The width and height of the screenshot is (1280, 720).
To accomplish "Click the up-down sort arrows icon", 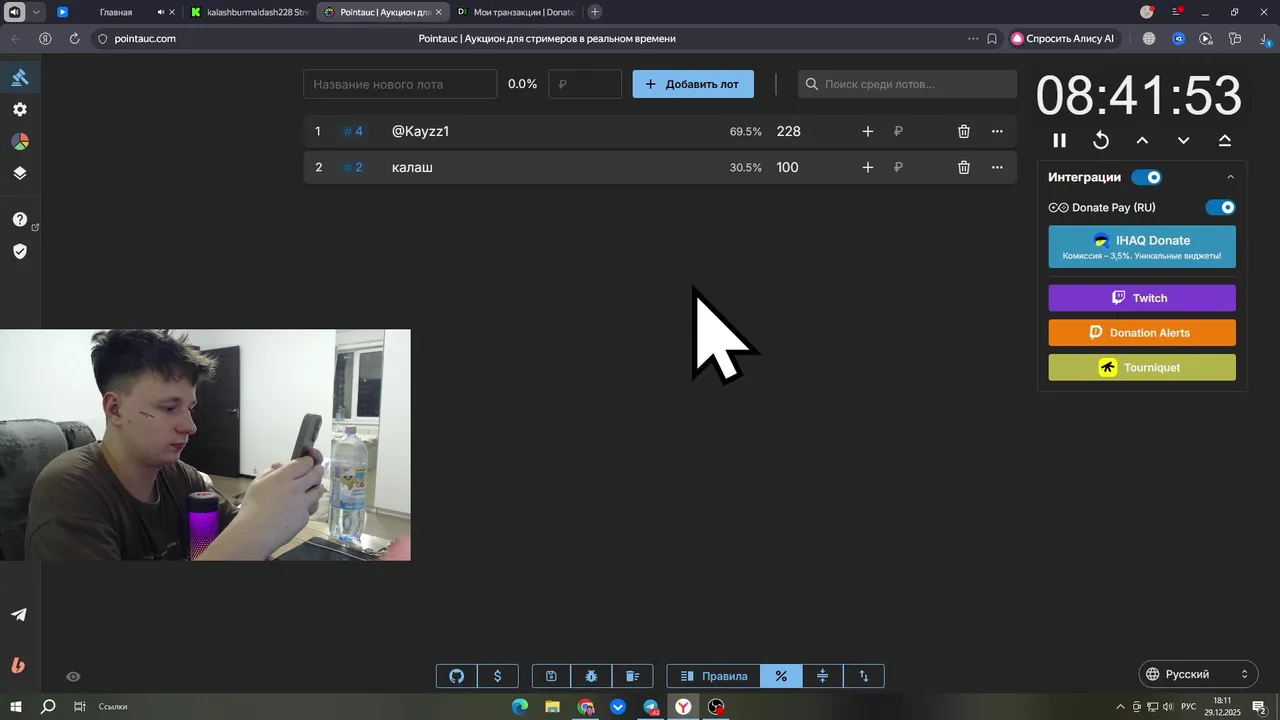I will click(x=864, y=676).
